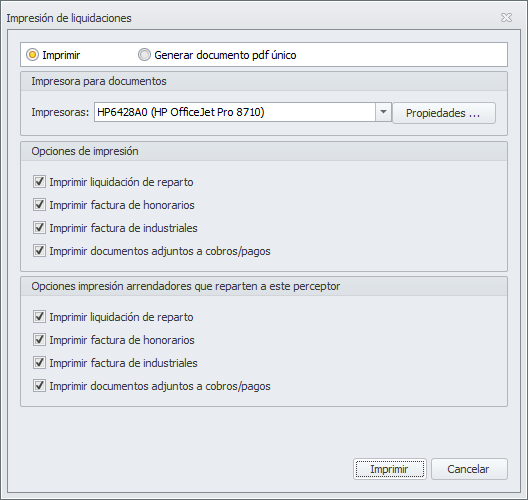Image resolution: width=528 pixels, height=500 pixels.
Task: Choose Generar documento pdf único radio option
Action: 217,55
